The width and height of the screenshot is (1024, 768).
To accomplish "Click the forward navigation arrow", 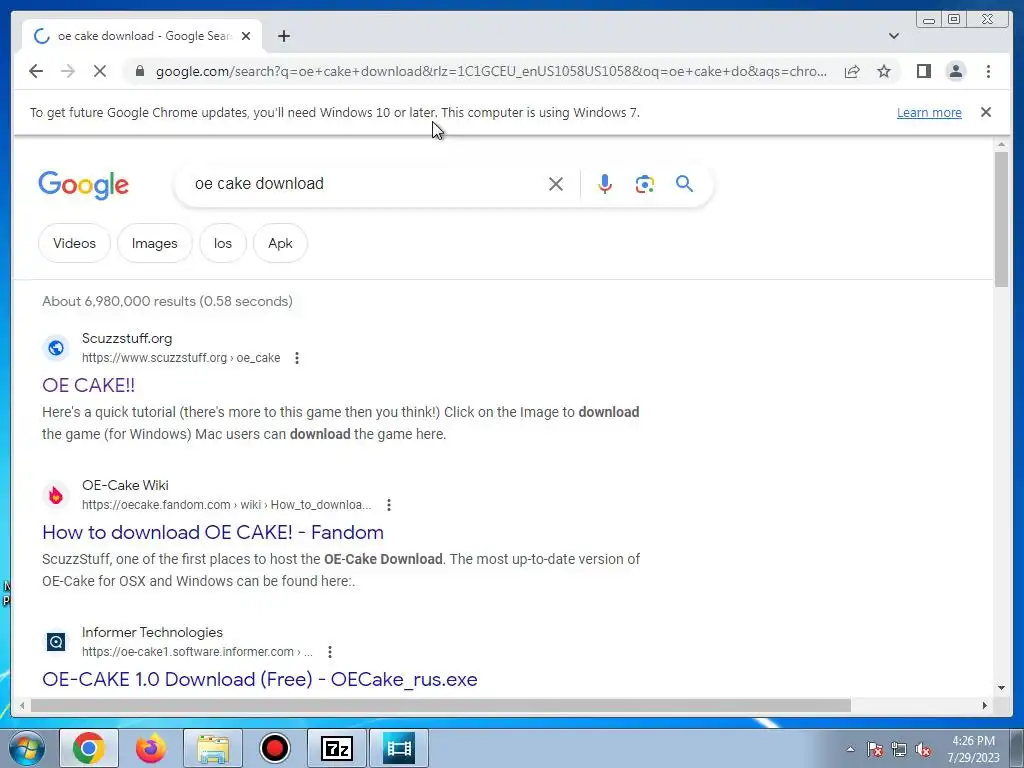I will (68, 71).
